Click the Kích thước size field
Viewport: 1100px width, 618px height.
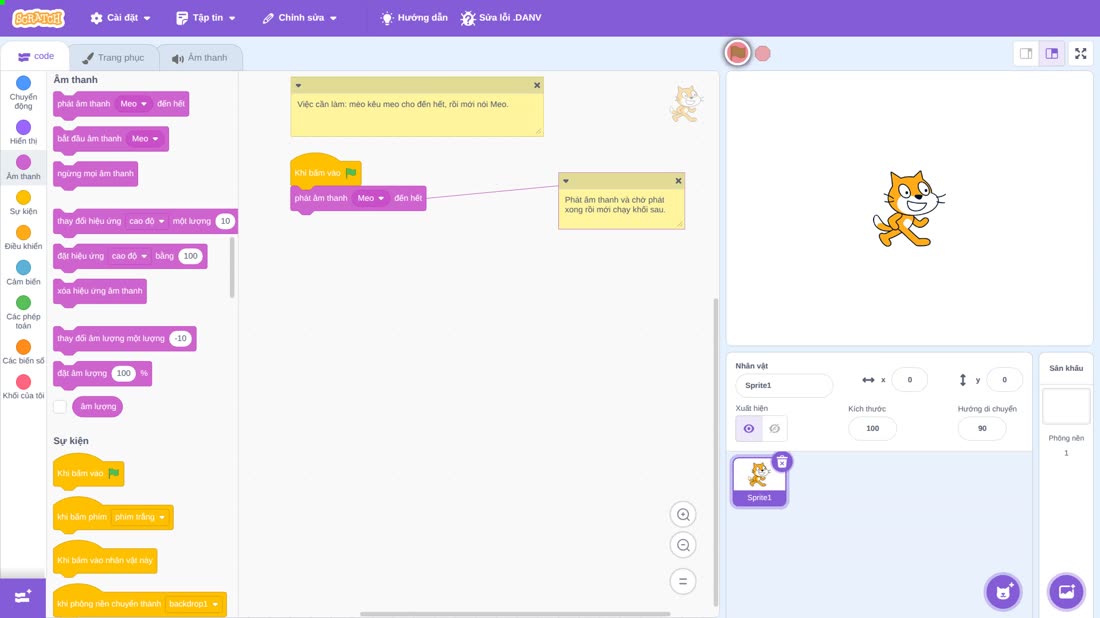(x=872, y=429)
